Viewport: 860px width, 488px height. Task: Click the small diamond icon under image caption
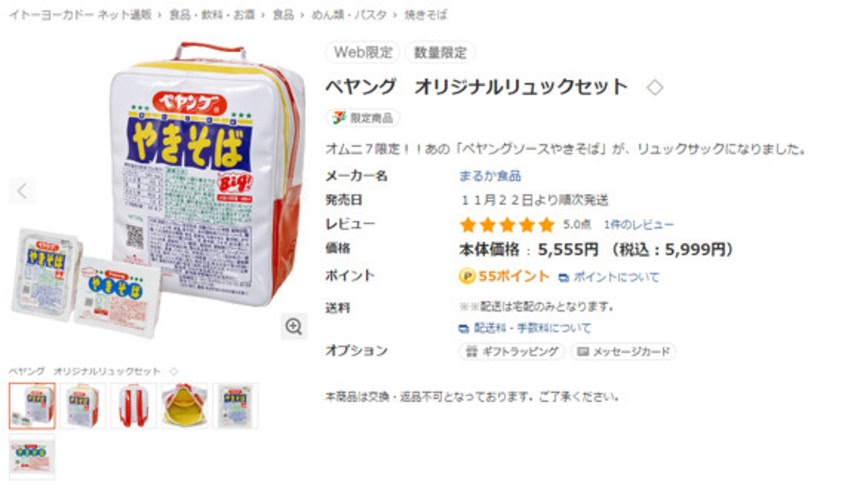173,372
